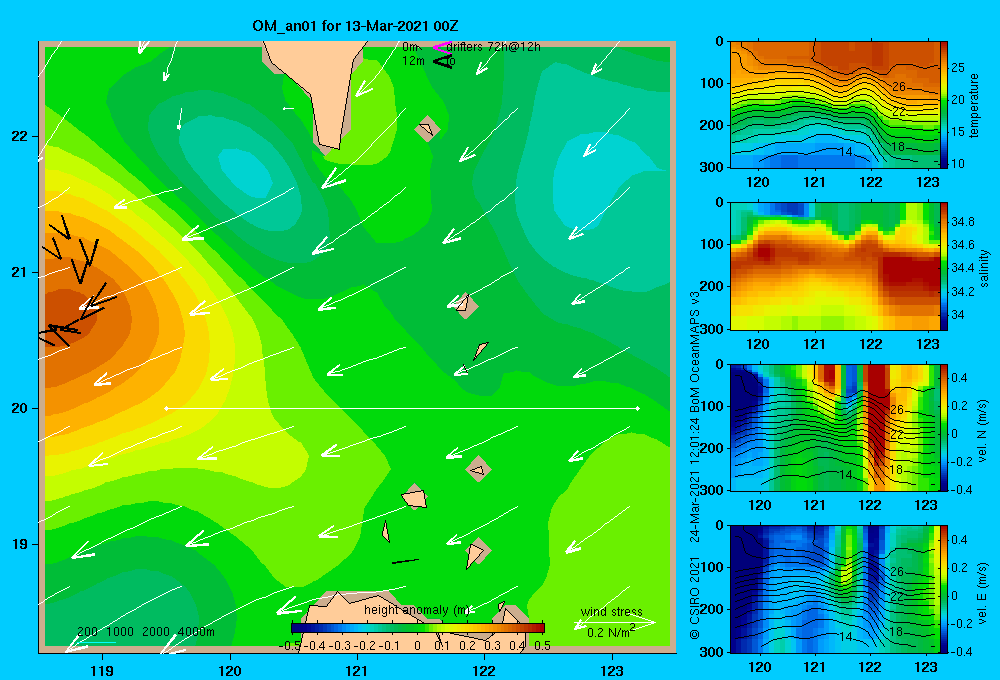Open the northward velocity section plot
Viewport: 1000px width, 680px height.
(x=835, y=427)
